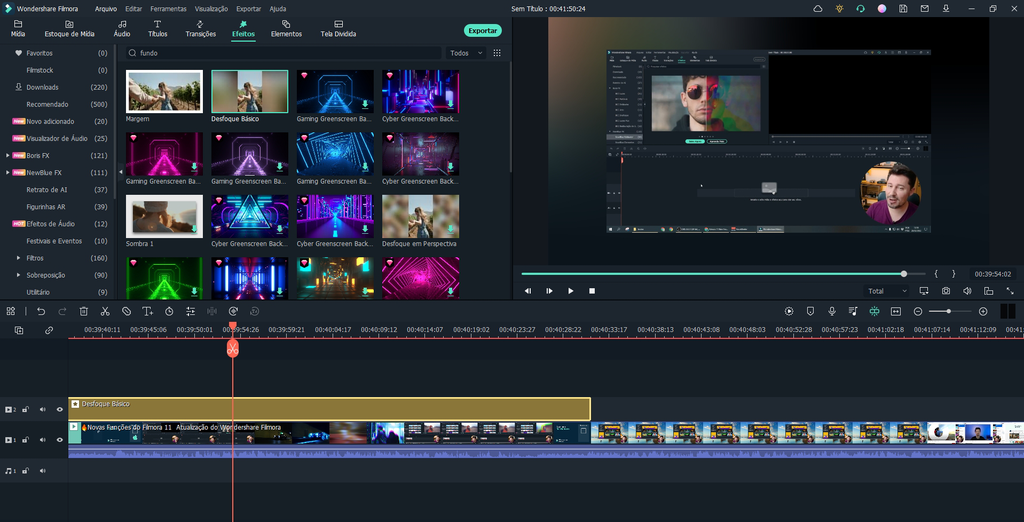Mute video track 2 speaker
The image size is (1024, 522).
point(42,410)
